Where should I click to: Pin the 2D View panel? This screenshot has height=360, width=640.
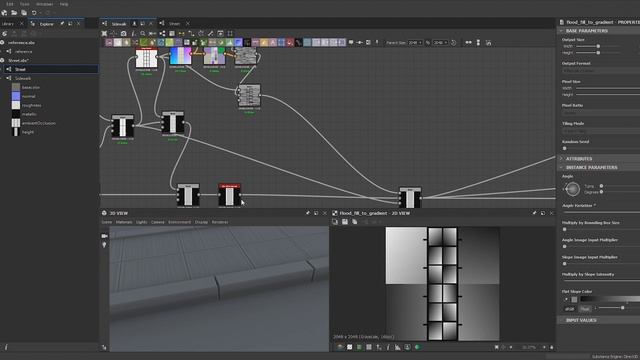[534, 213]
